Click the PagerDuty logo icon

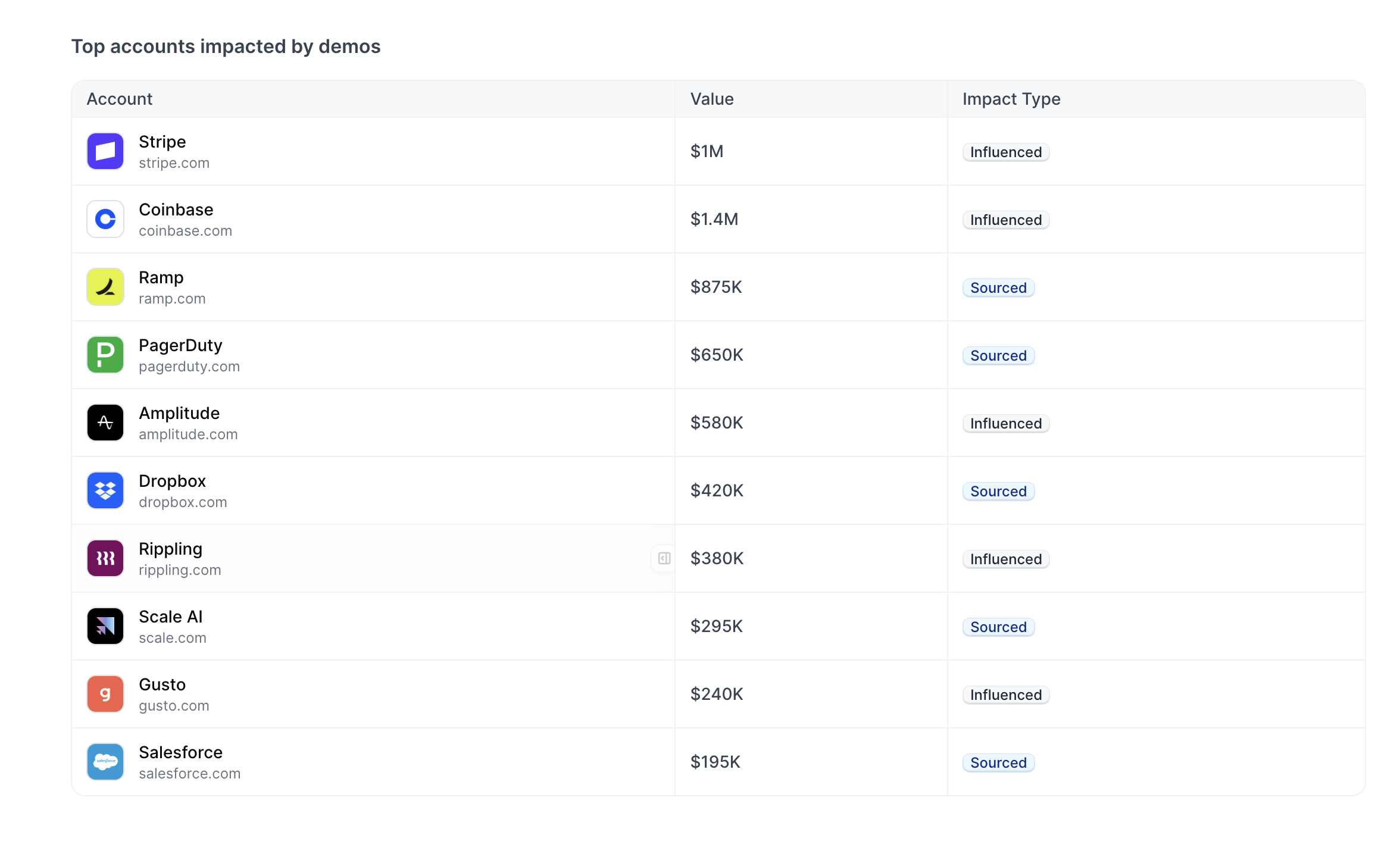[105, 355]
